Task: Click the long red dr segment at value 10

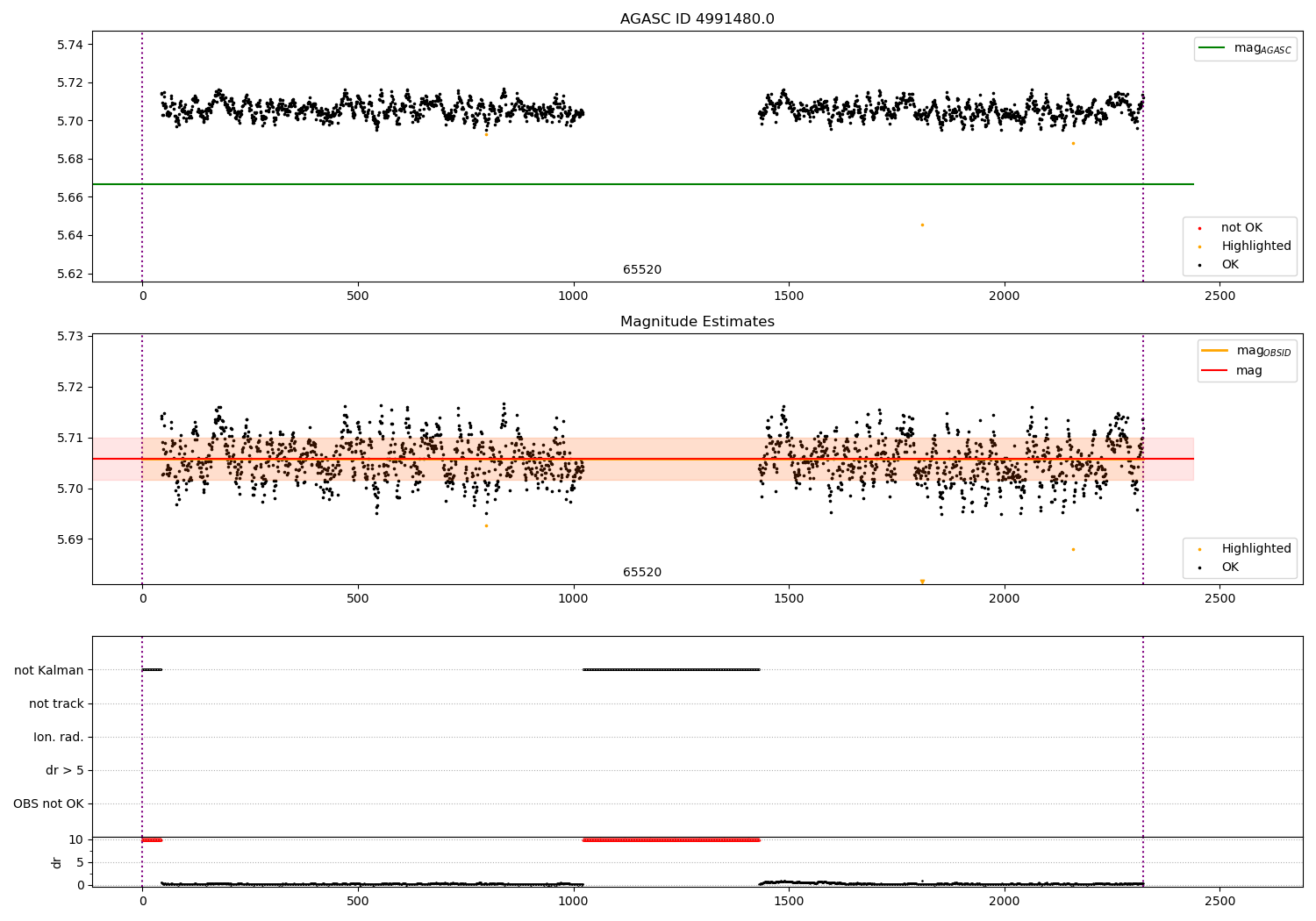Action: [x=671, y=839]
